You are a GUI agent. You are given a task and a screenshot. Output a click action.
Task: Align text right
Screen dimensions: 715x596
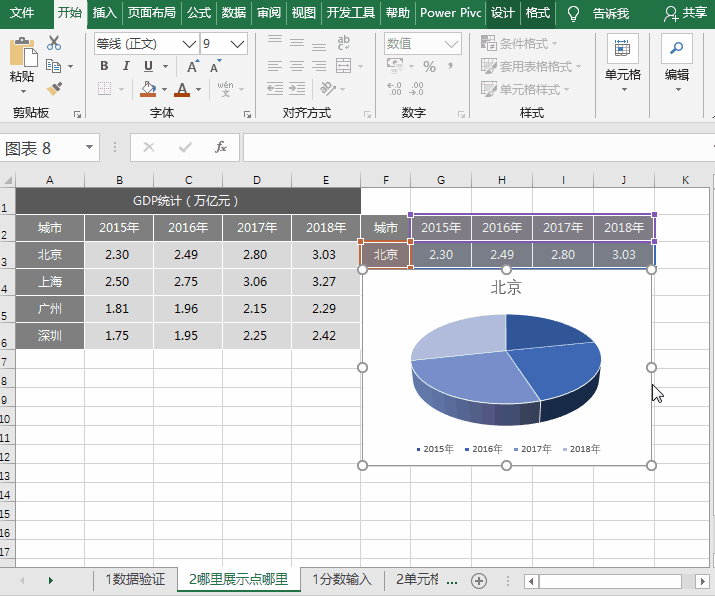pyautogui.click(x=319, y=66)
